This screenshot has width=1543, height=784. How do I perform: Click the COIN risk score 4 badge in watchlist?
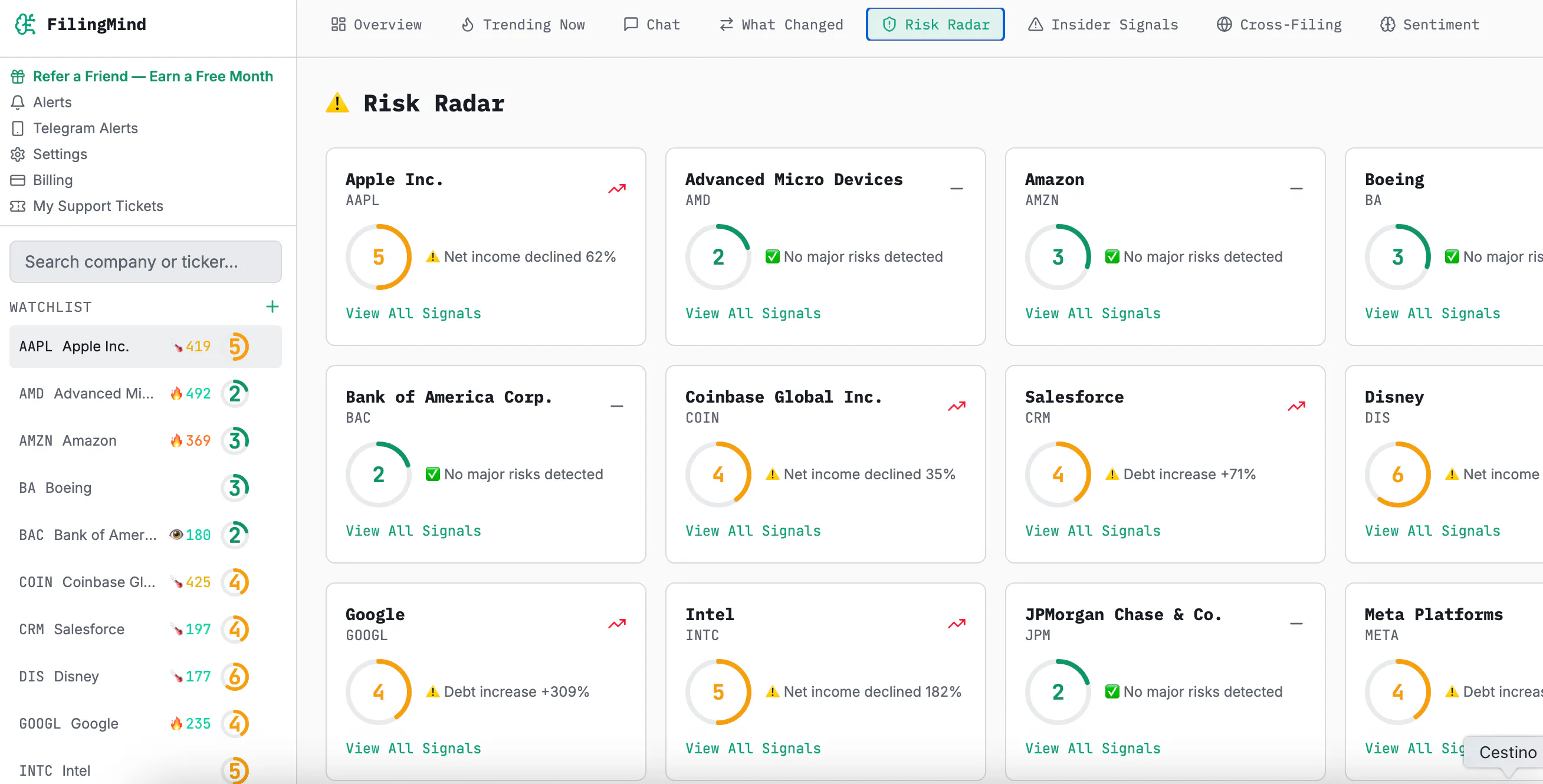235,582
